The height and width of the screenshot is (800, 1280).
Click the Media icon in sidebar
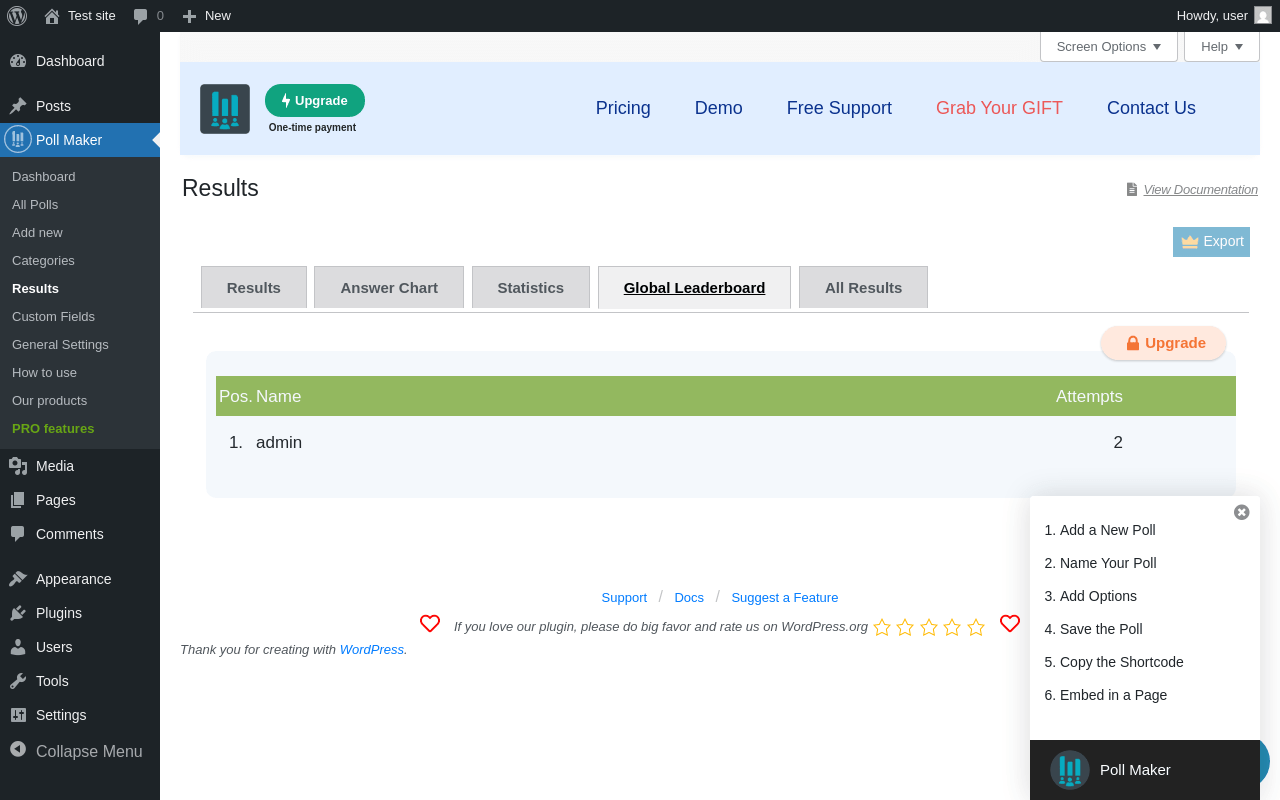(18, 466)
